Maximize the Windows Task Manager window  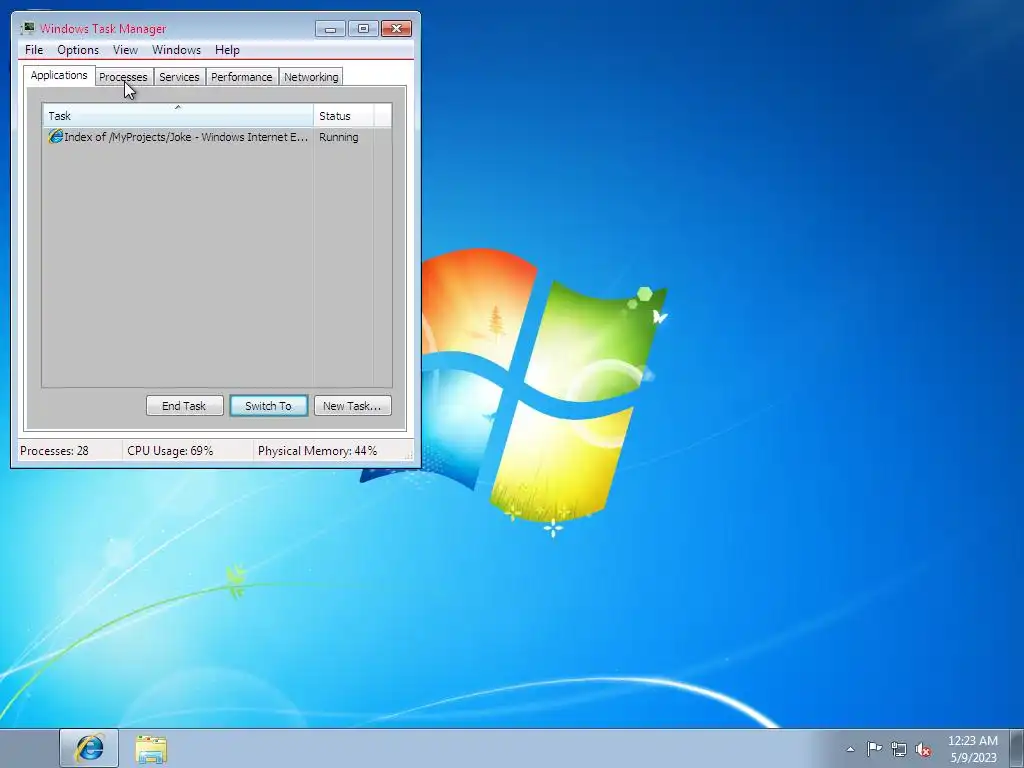click(x=363, y=29)
